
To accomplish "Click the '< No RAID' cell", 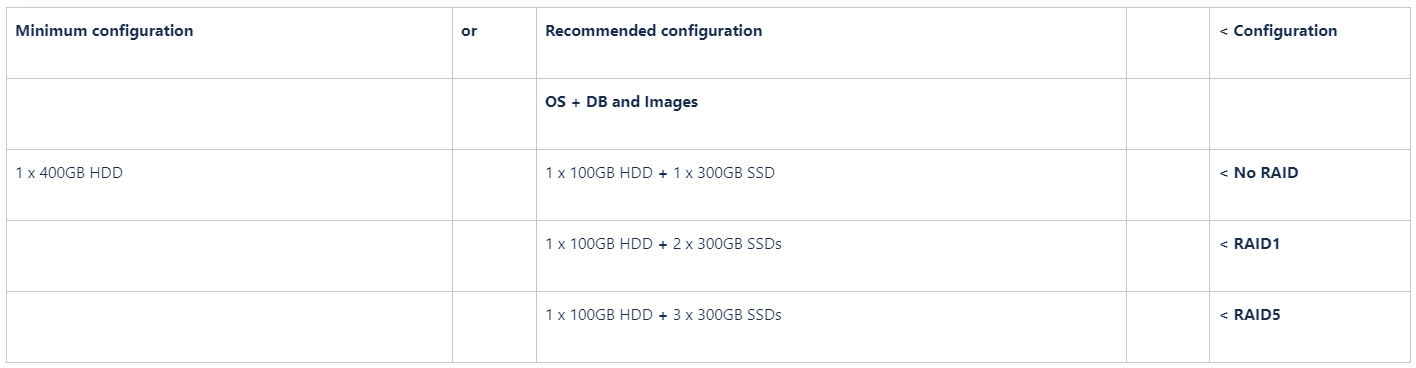I will pyautogui.click(x=1309, y=185).
